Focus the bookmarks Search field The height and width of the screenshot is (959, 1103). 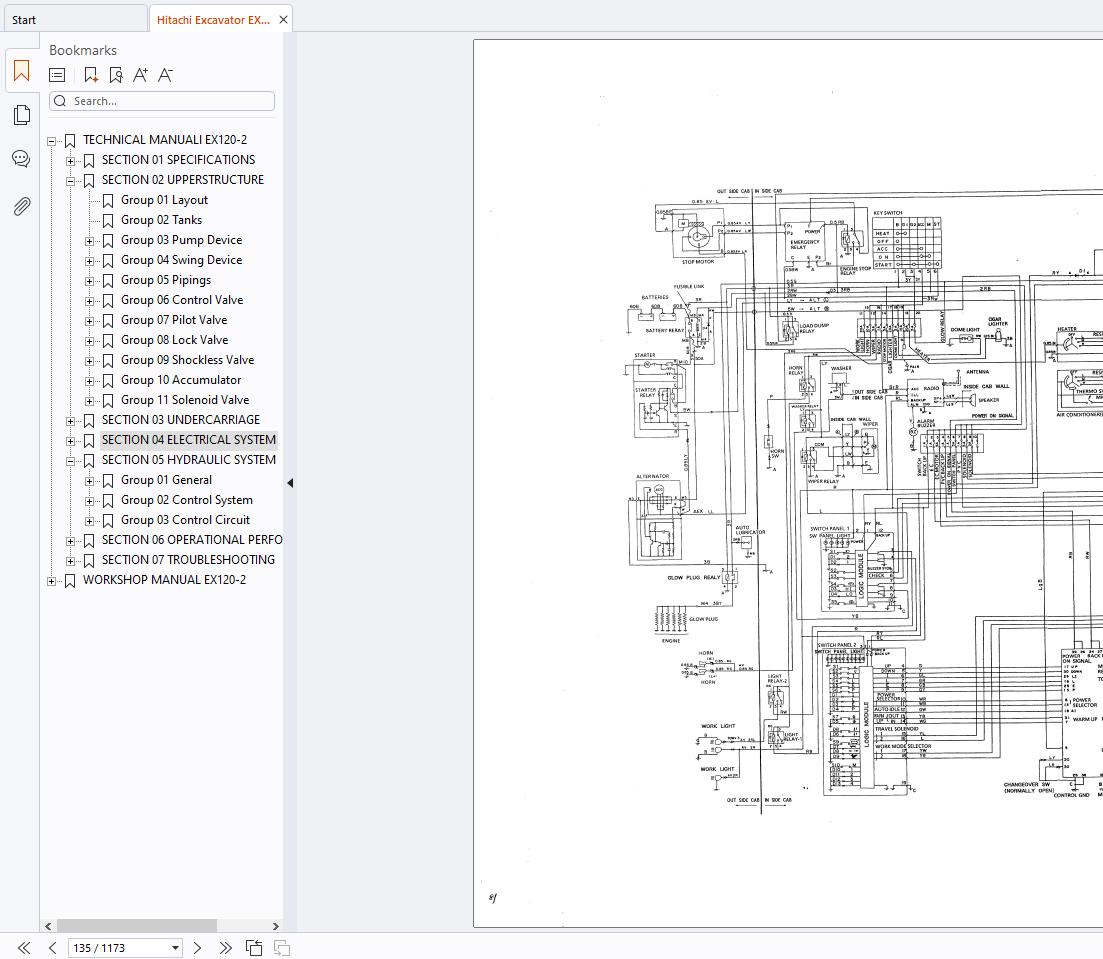coord(162,101)
